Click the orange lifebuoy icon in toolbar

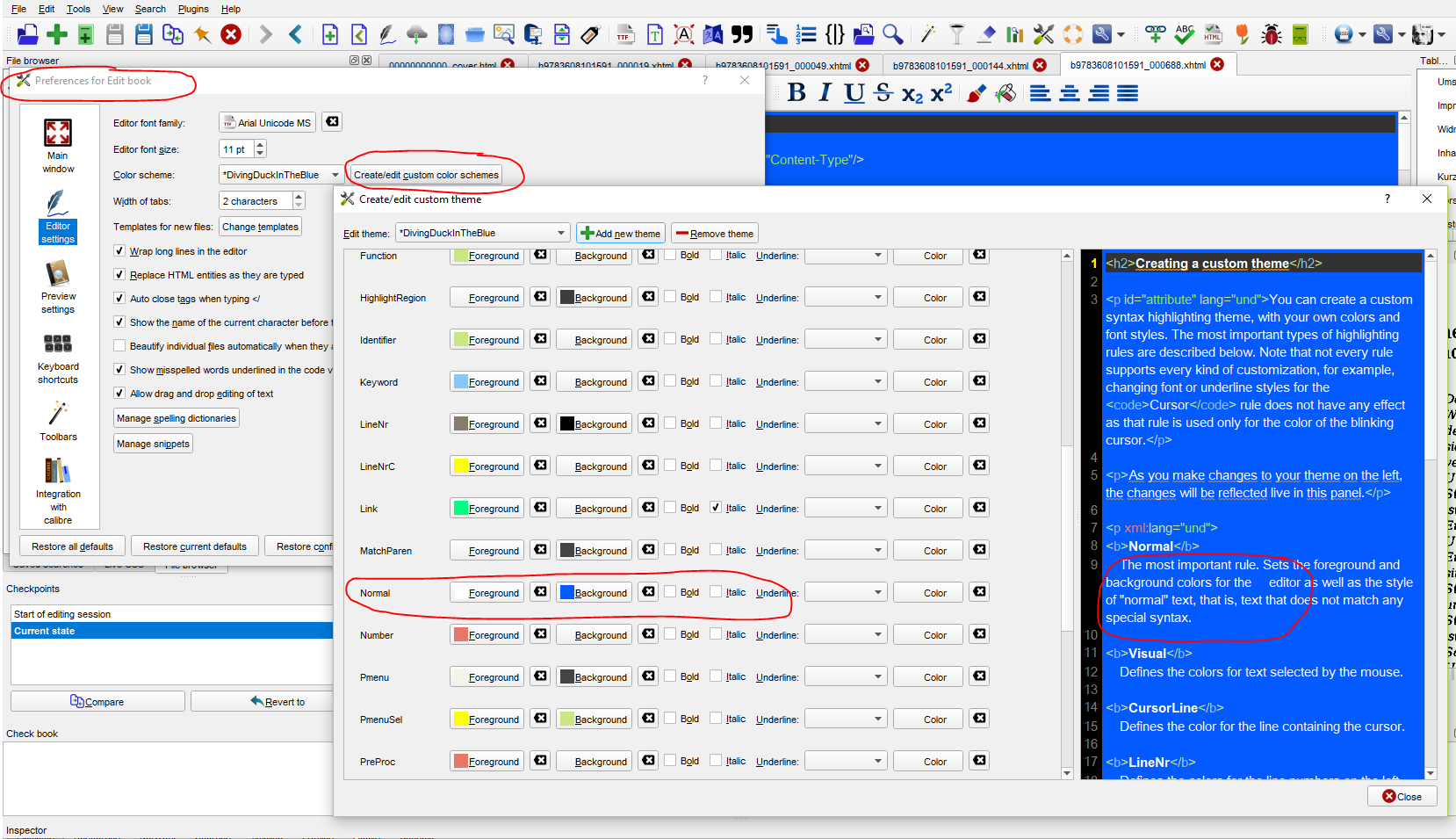(1073, 34)
